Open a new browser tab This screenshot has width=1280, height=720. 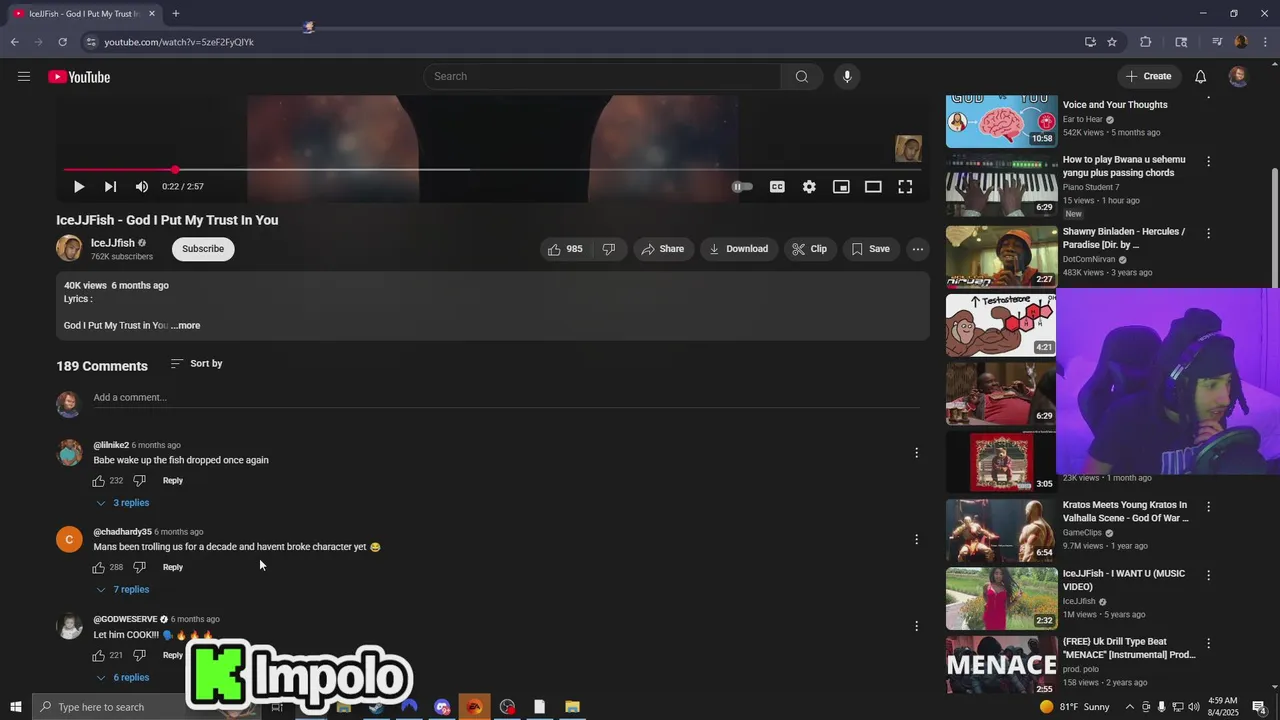click(176, 14)
